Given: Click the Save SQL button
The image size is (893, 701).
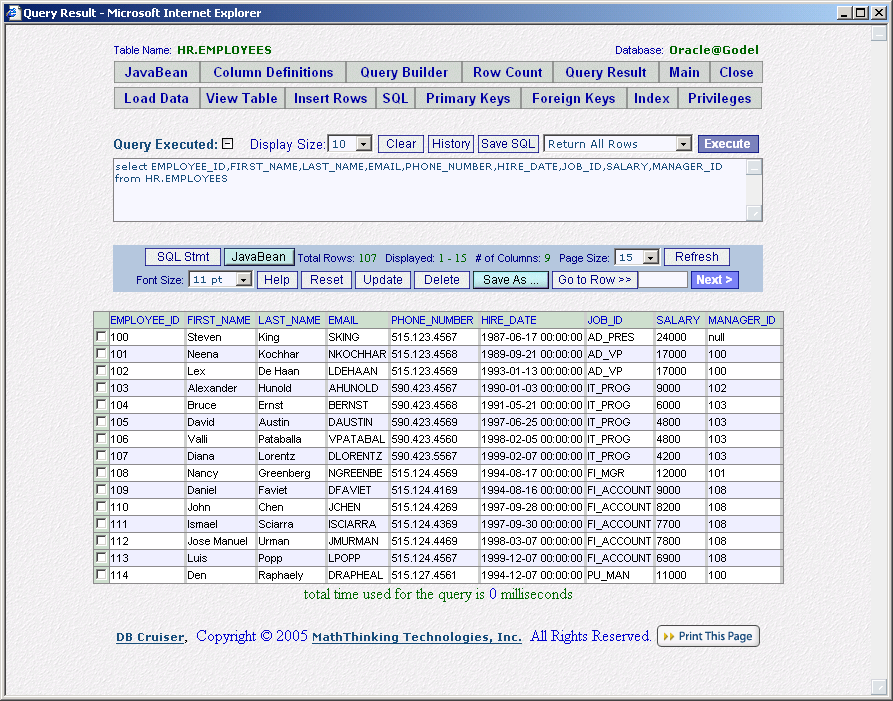Looking at the screenshot, I should 508,144.
